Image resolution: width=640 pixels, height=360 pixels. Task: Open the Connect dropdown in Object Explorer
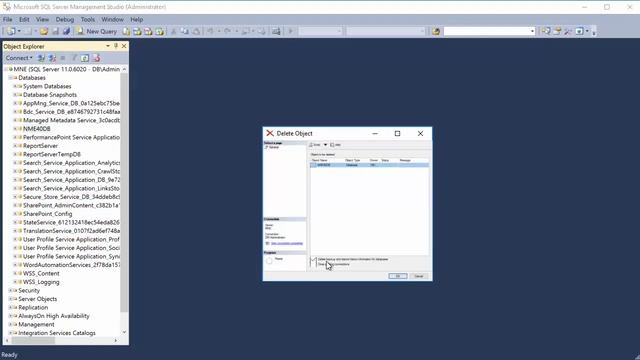19,58
